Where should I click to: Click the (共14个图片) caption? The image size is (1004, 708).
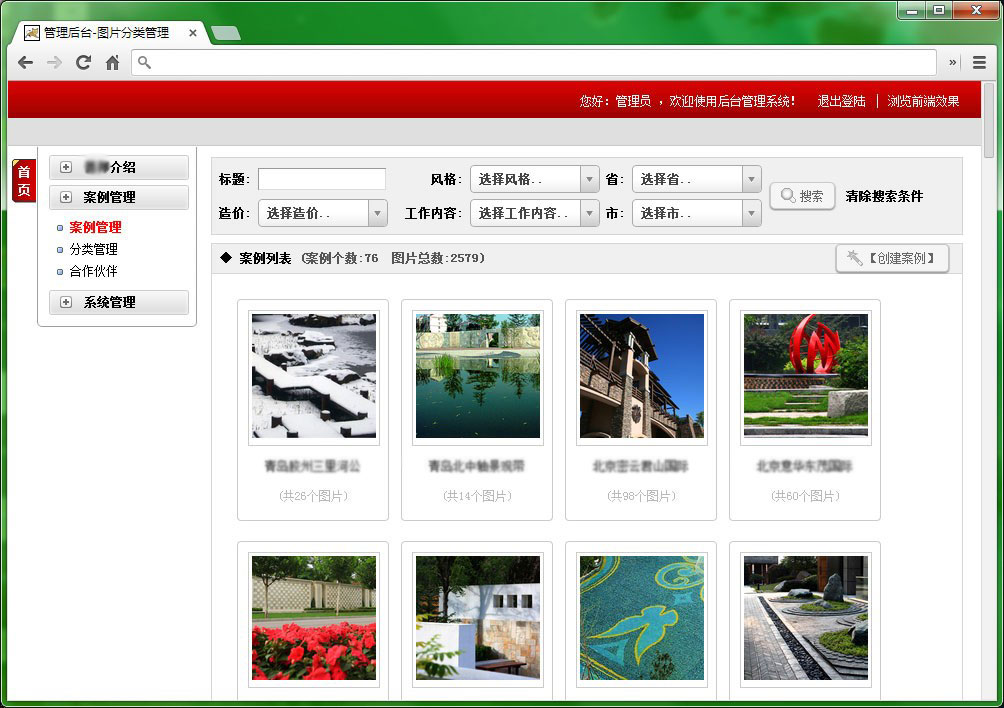coord(477,495)
